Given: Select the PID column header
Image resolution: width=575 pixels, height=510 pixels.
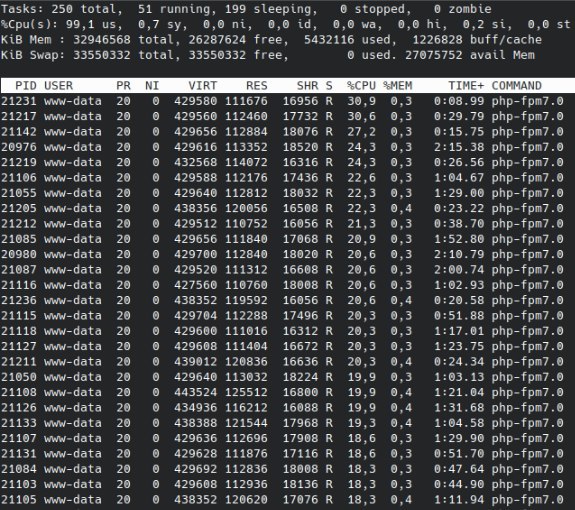Looking at the screenshot, I should tap(26, 85).
